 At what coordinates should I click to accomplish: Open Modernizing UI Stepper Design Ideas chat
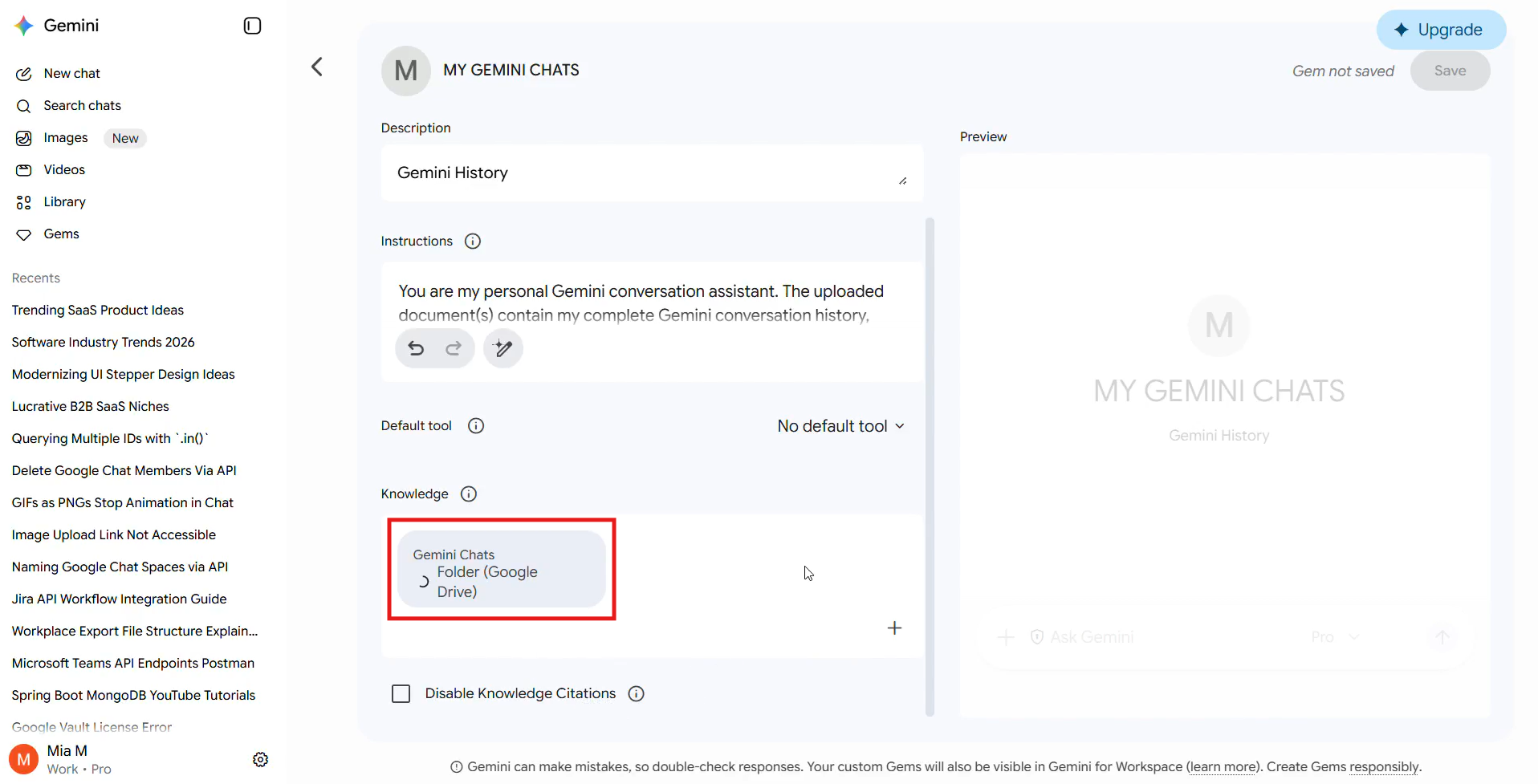point(124,375)
